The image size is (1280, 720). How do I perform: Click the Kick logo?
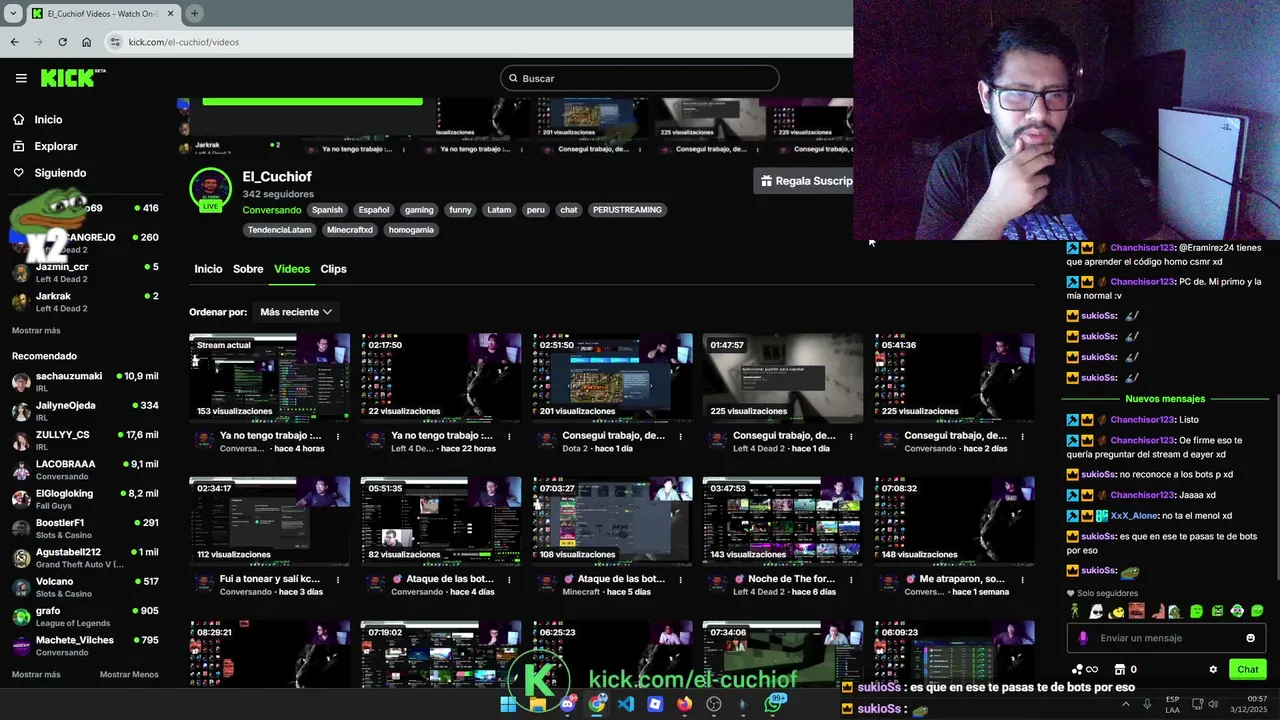click(x=73, y=78)
